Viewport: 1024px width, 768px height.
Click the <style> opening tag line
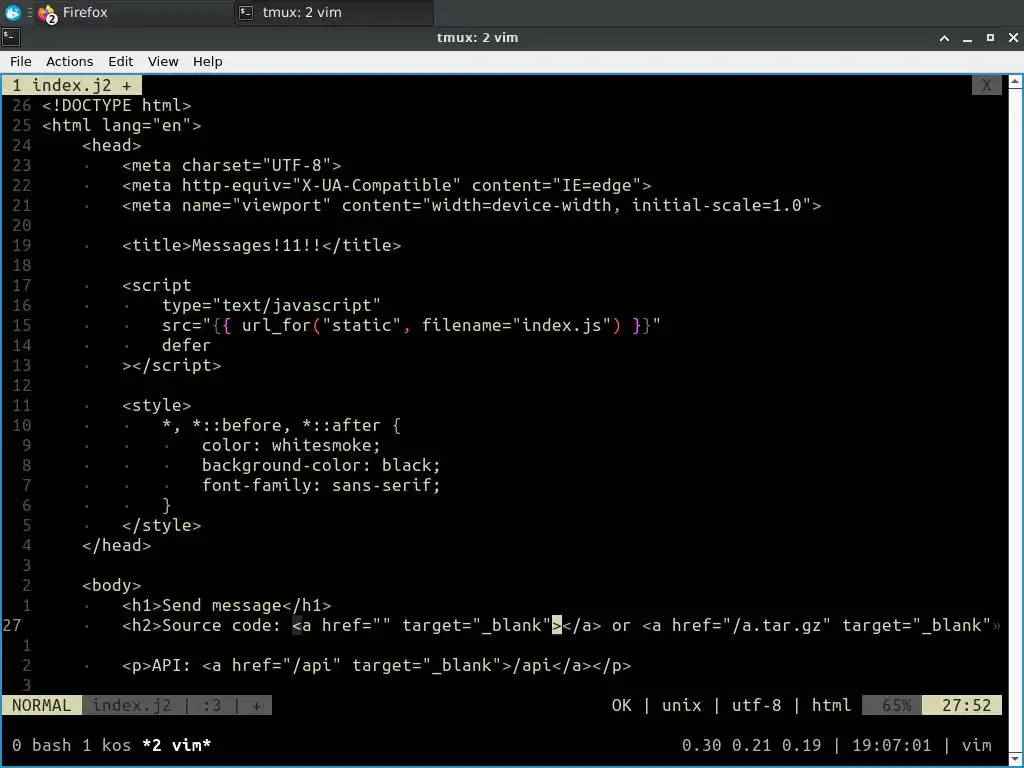(x=156, y=406)
